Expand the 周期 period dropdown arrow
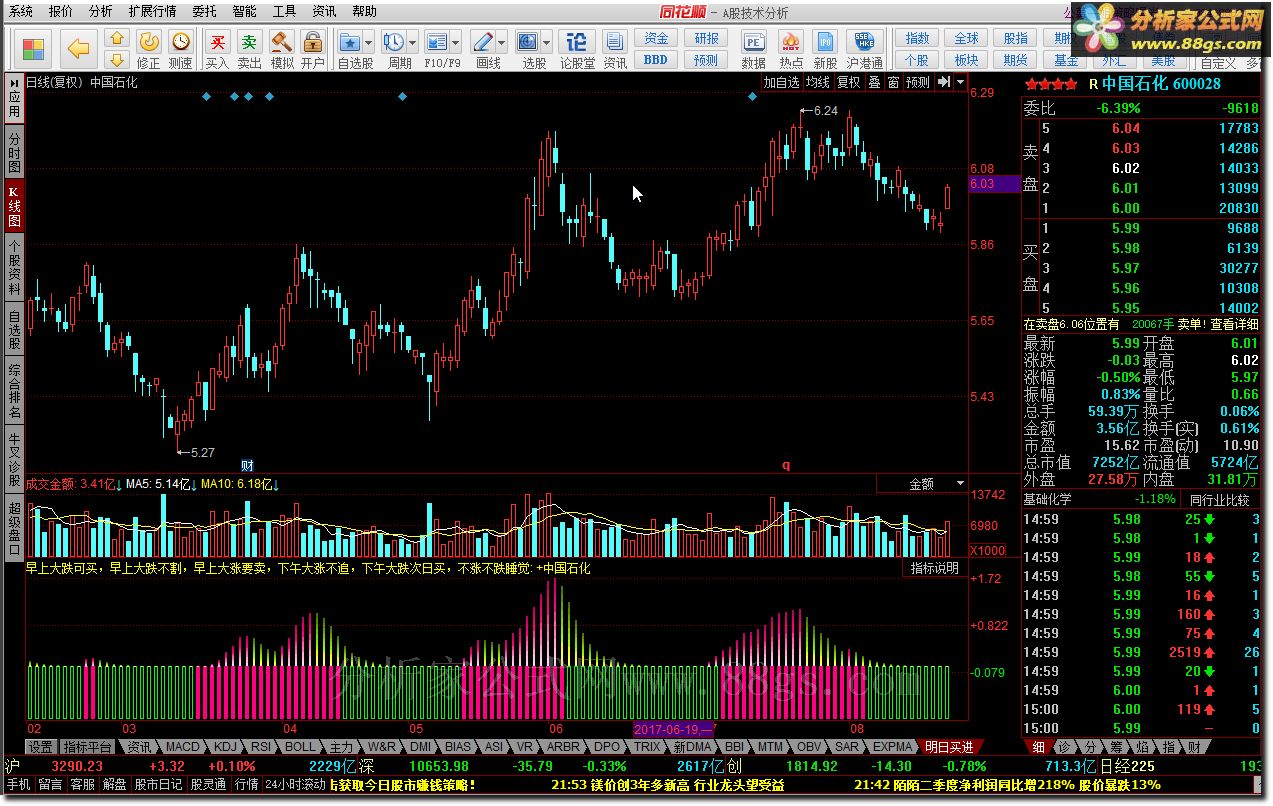 (x=413, y=43)
